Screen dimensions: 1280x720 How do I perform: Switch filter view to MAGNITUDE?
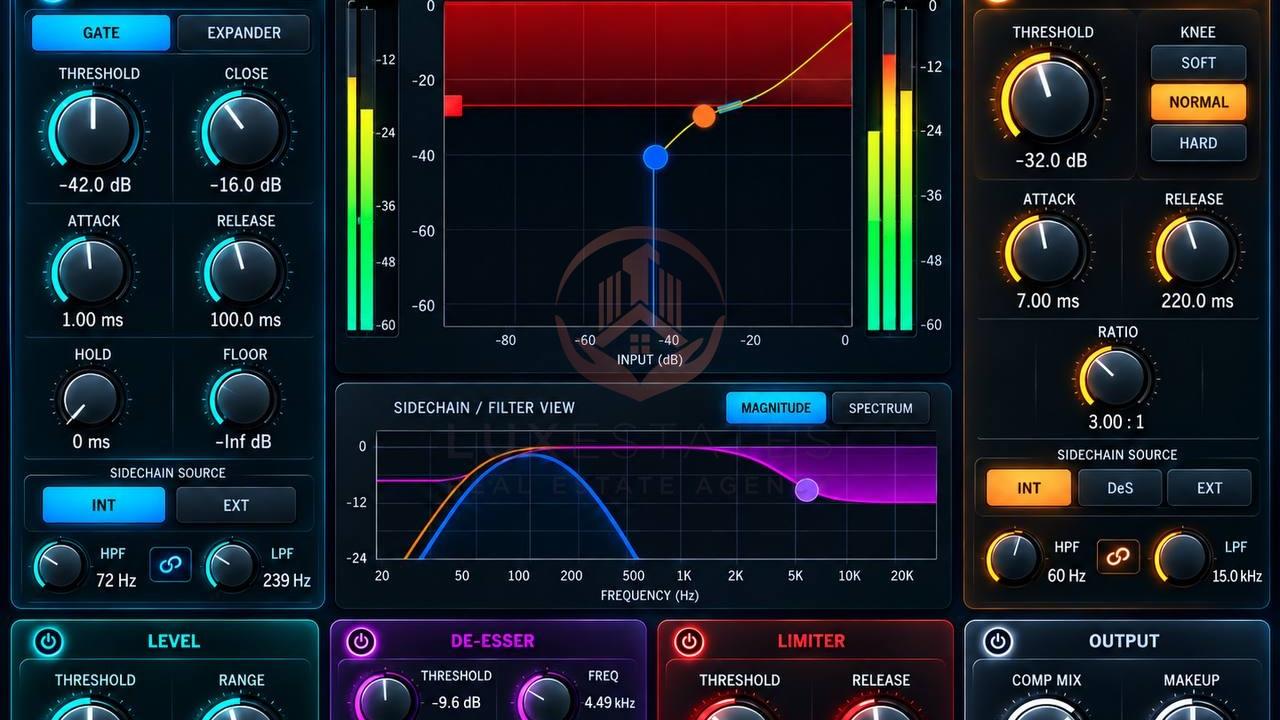point(776,408)
